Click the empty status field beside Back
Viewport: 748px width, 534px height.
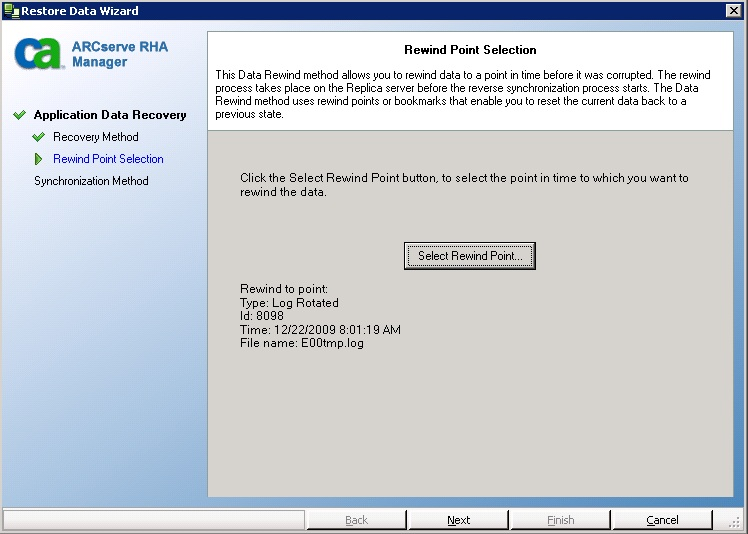coord(154,520)
